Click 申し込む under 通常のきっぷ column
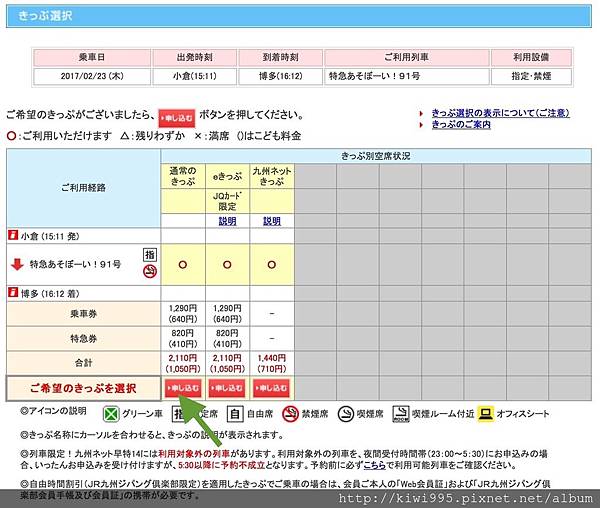 click(183, 388)
